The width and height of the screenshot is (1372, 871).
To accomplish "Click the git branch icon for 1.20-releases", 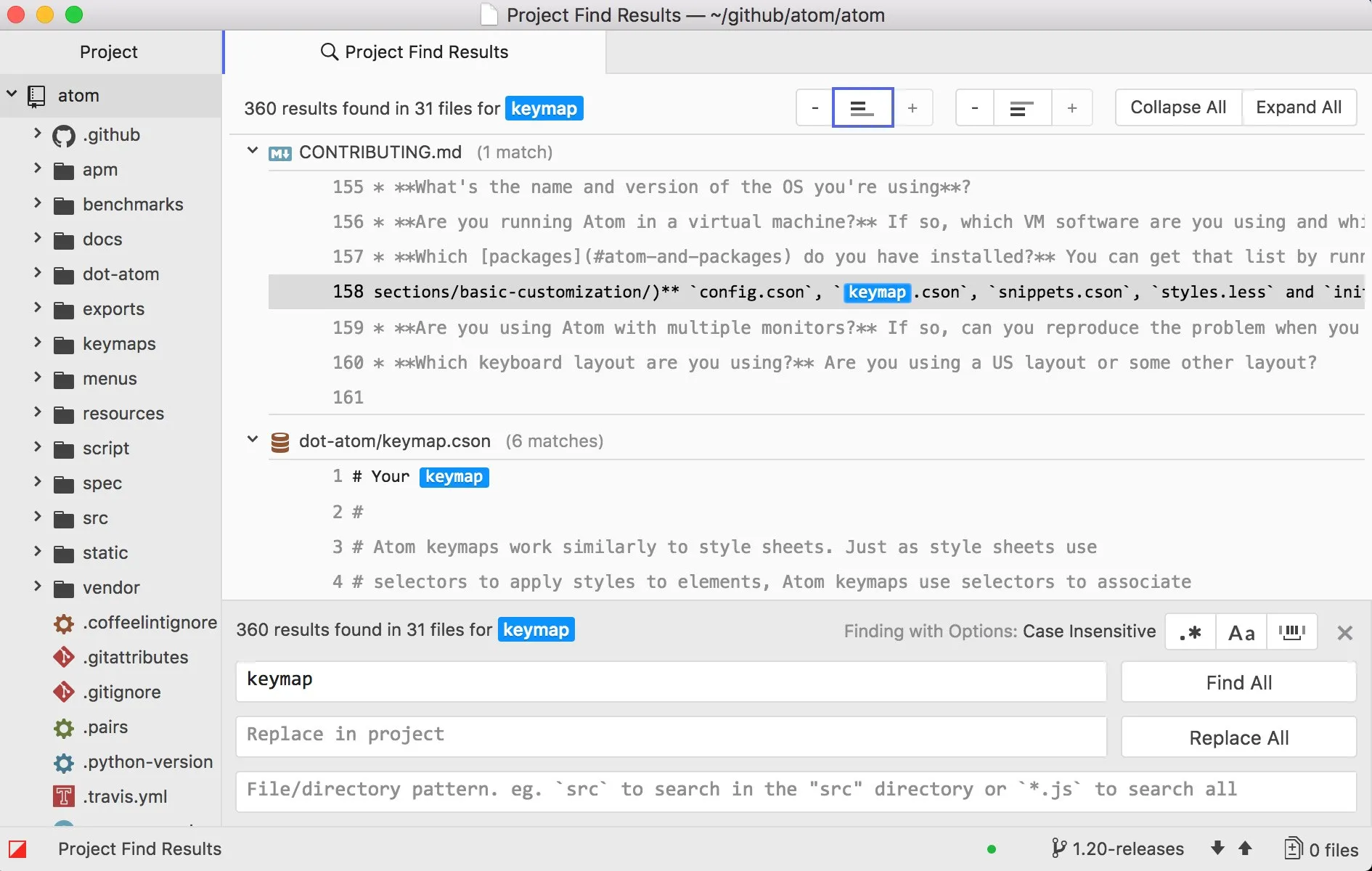I will pyautogui.click(x=1058, y=848).
